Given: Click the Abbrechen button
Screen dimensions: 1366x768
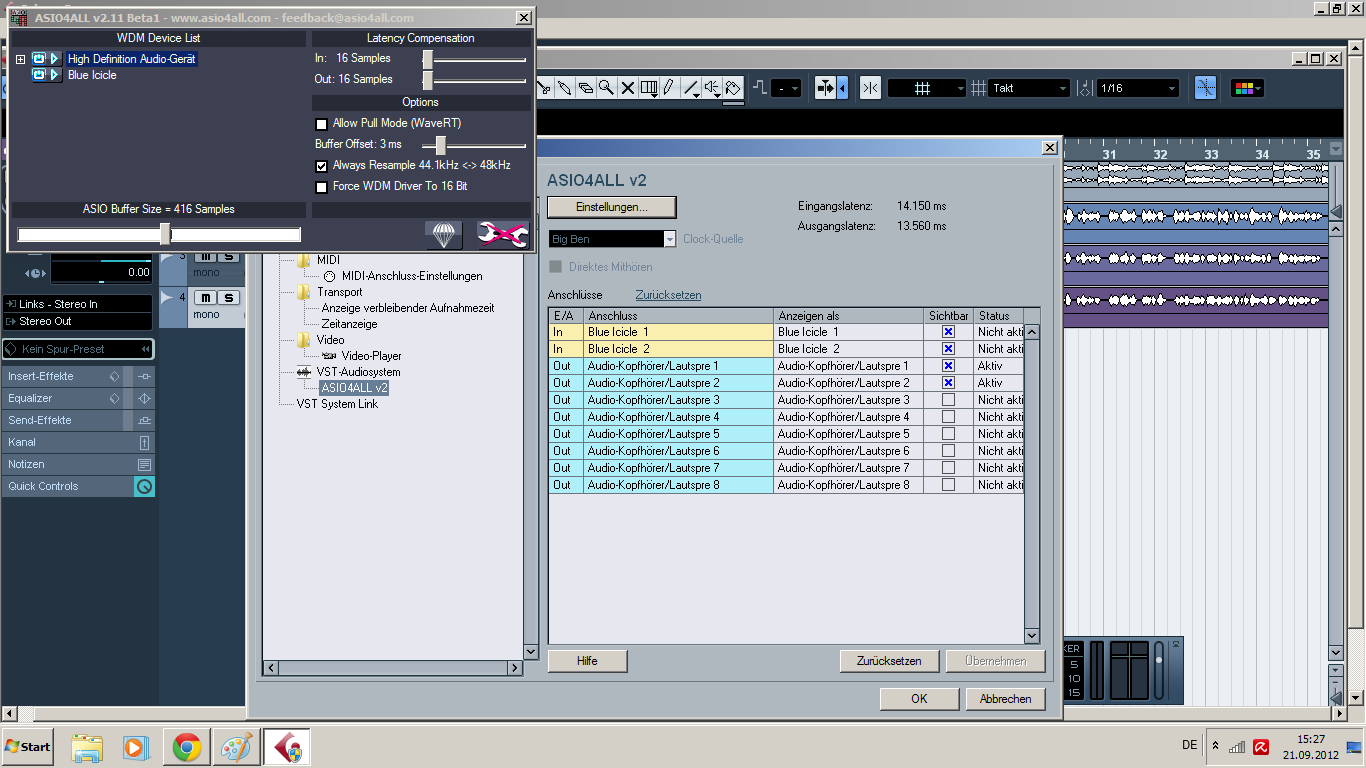Looking at the screenshot, I should (x=1005, y=699).
